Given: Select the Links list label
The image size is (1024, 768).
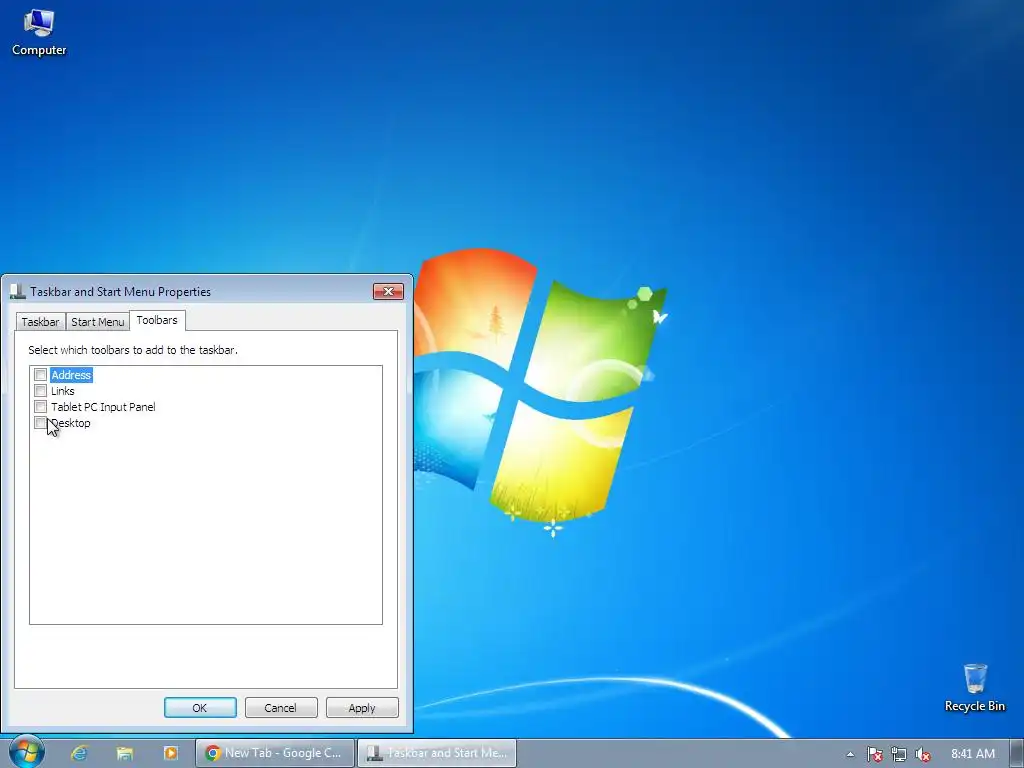Looking at the screenshot, I should pos(63,391).
